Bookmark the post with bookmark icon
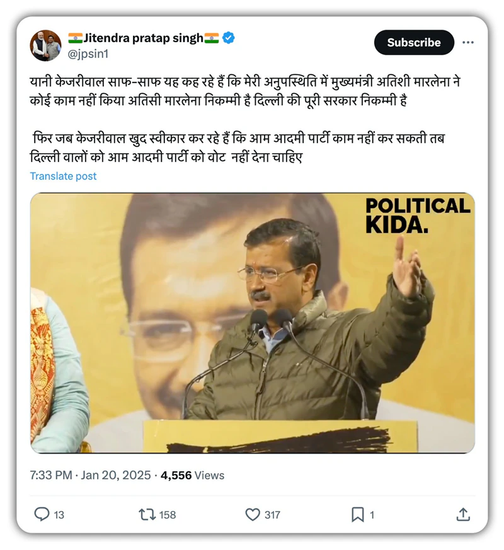 coord(357,515)
